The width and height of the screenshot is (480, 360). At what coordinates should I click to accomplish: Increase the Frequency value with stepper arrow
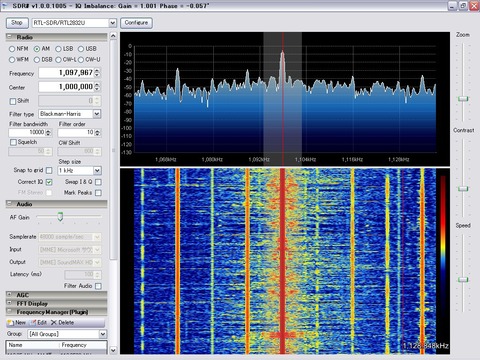pos(97,71)
